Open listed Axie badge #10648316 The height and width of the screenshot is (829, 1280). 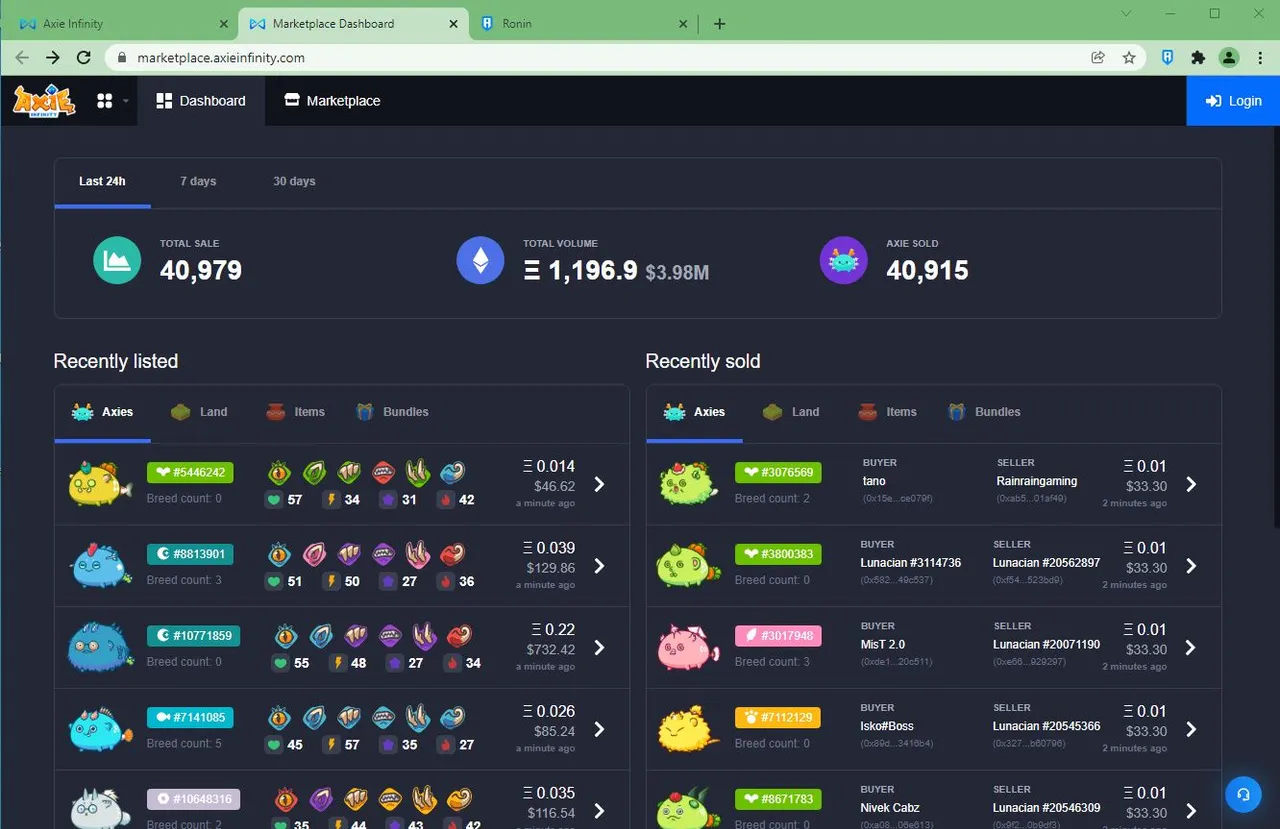194,799
